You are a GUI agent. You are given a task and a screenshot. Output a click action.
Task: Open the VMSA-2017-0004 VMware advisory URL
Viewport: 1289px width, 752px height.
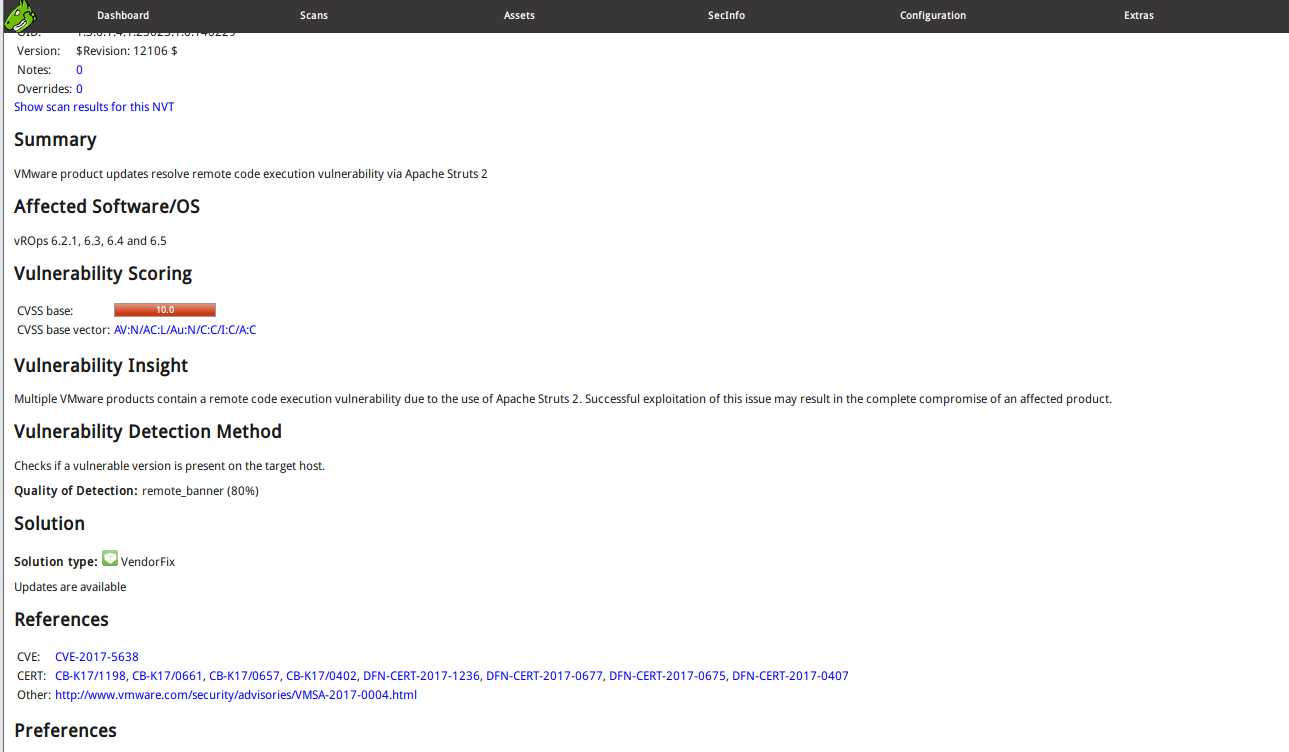pos(236,695)
